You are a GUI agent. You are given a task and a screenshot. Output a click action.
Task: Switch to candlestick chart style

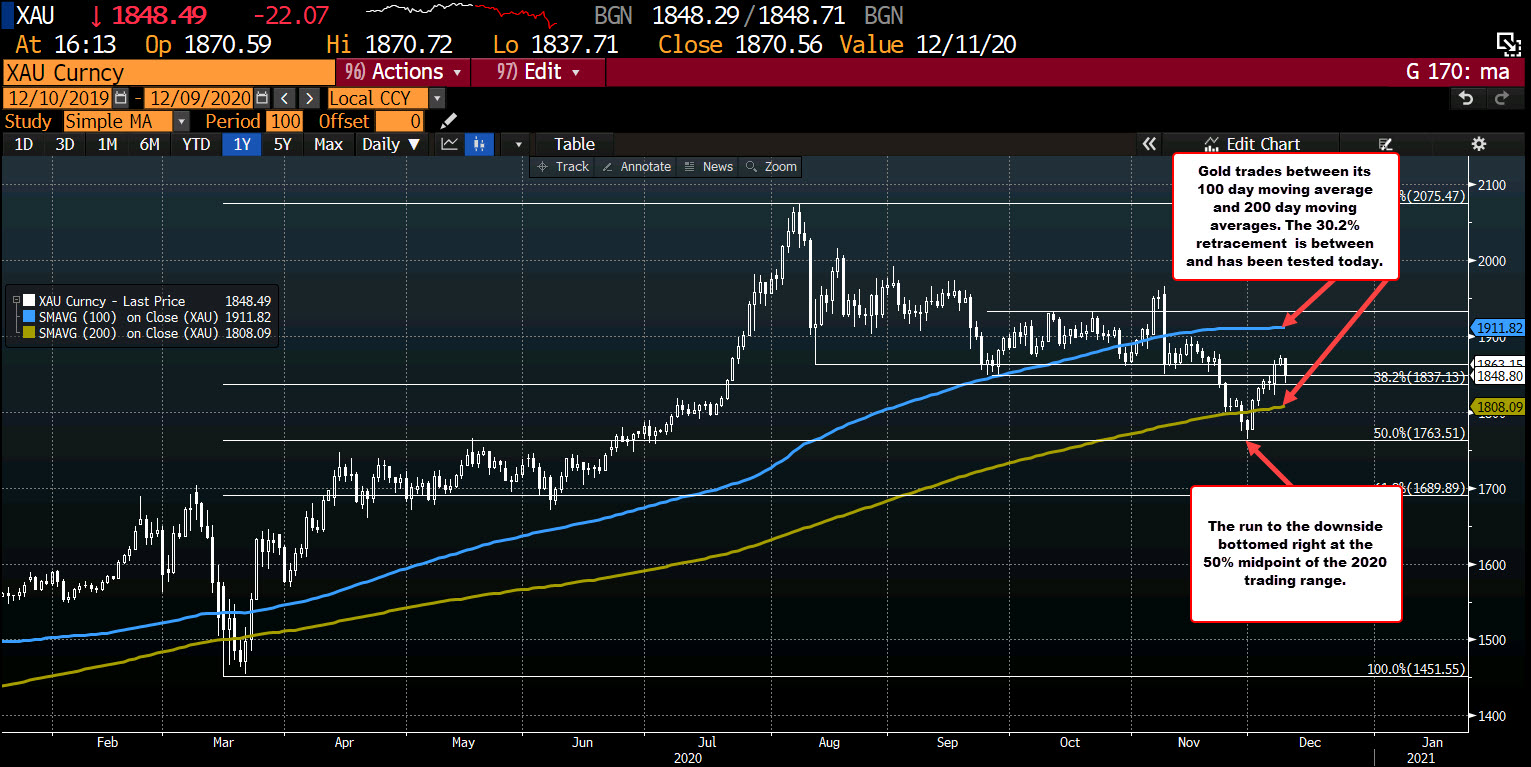[481, 144]
